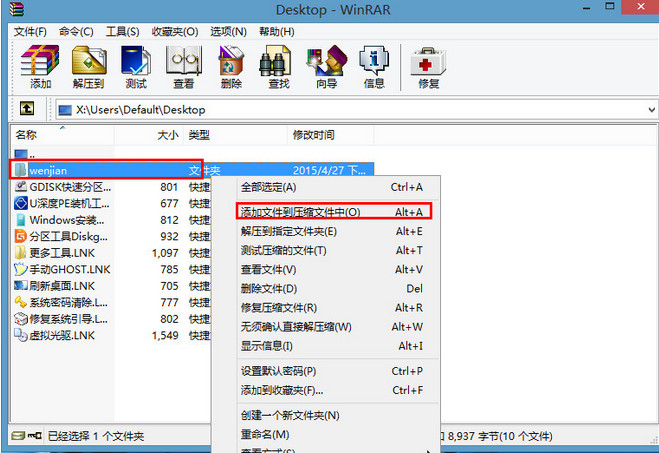
Task: Click the 测试 (Test) toolbar icon
Action: tap(136, 67)
